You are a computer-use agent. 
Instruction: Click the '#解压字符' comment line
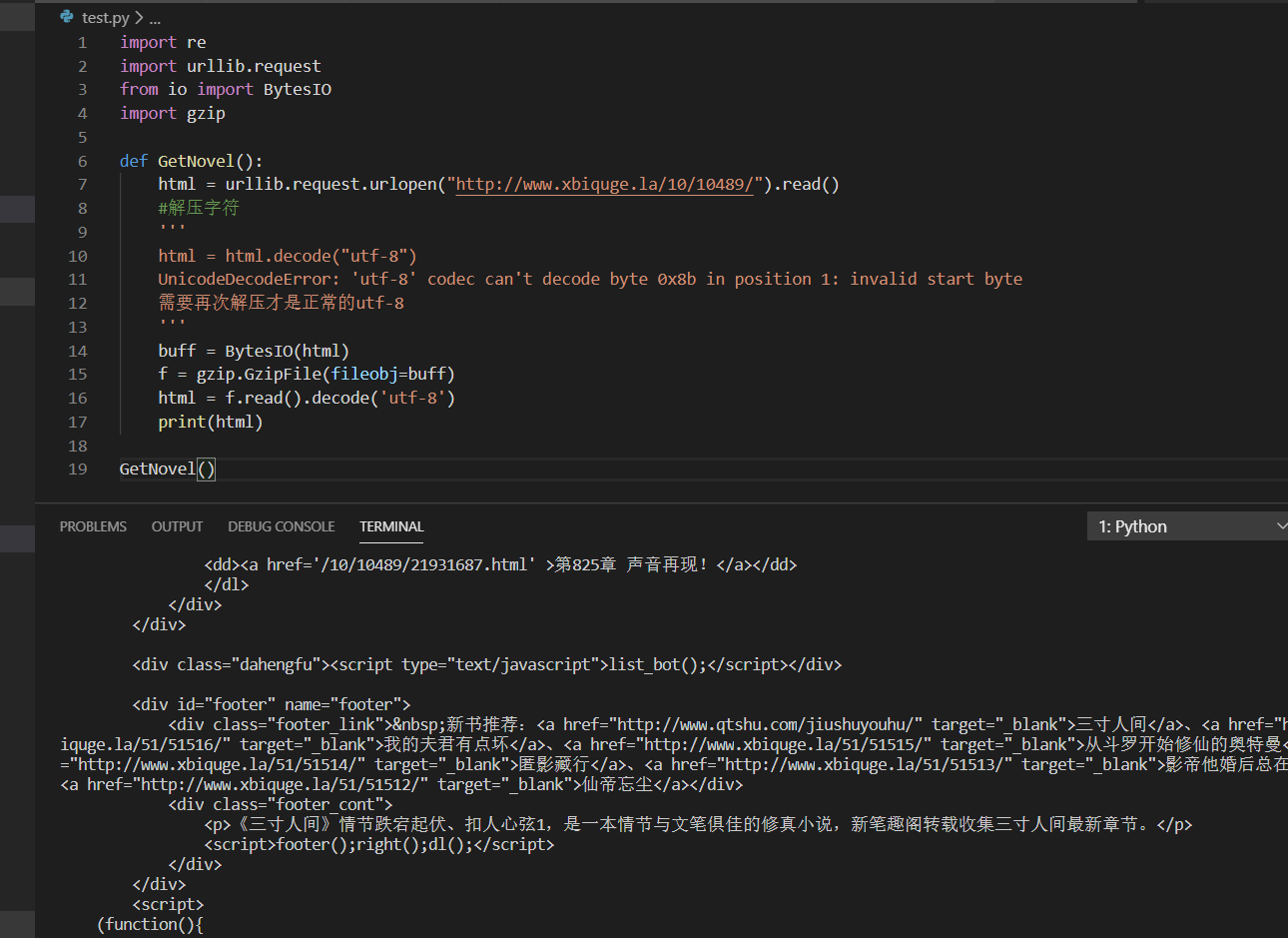pyautogui.click(x=199, y=209)
